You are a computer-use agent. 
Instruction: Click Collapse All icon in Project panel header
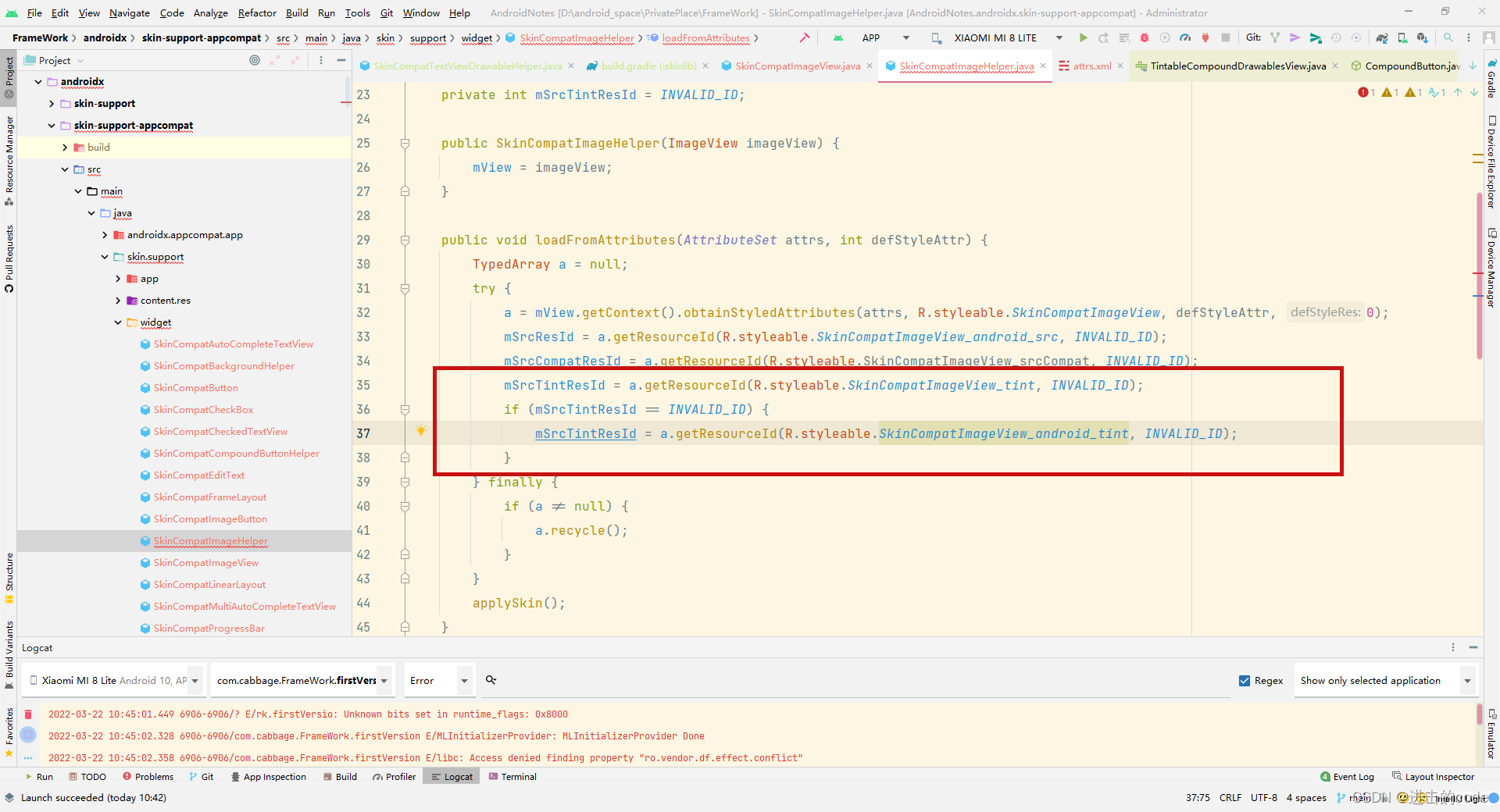tap(295, 60)
